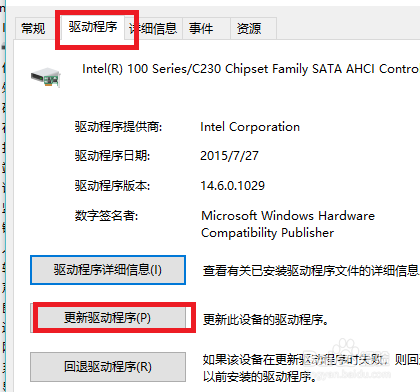Click the 回退驱动程序(R) button
420x392 pixels.
[108, 367]
